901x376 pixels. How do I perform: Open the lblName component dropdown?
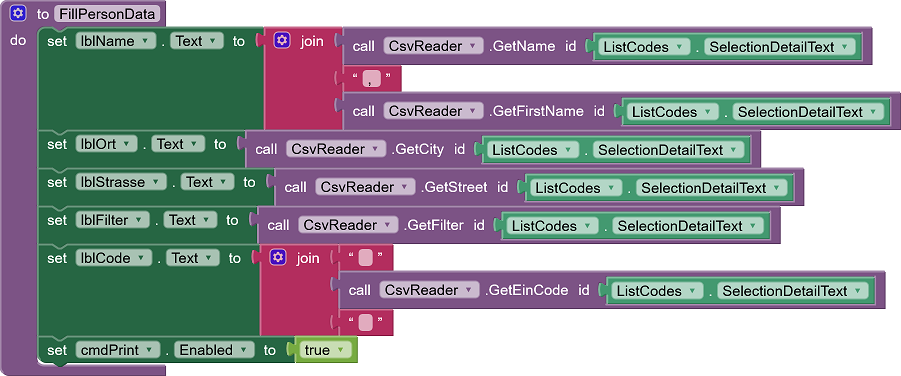(115, 41)
